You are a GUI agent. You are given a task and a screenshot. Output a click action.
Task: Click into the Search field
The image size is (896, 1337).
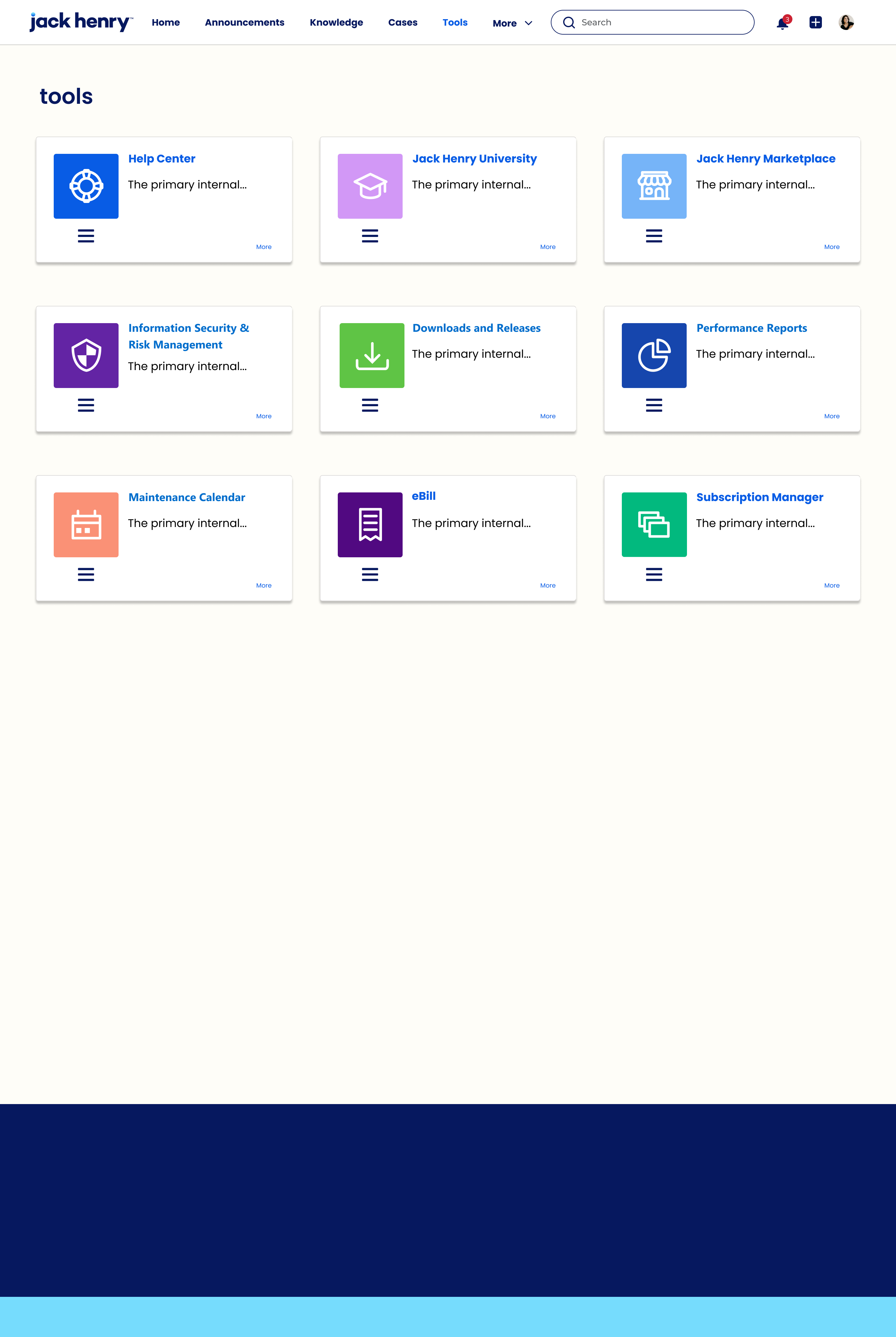(653, 22)
